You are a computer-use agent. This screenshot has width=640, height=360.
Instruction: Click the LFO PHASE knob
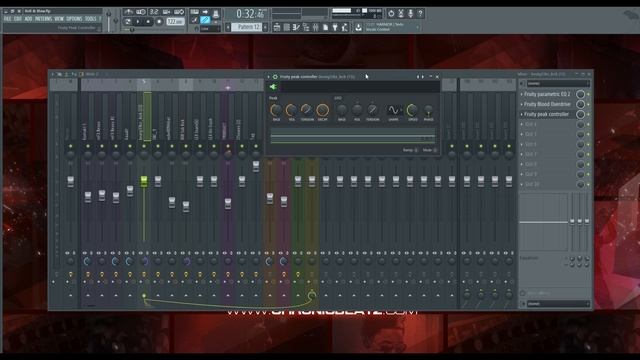pyautogui.click(x=428, y=110)
